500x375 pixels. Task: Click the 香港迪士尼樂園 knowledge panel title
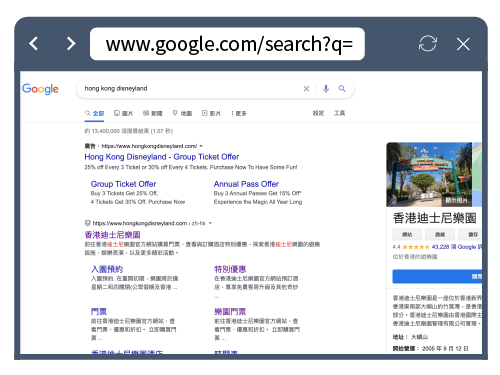click(434, 218)
